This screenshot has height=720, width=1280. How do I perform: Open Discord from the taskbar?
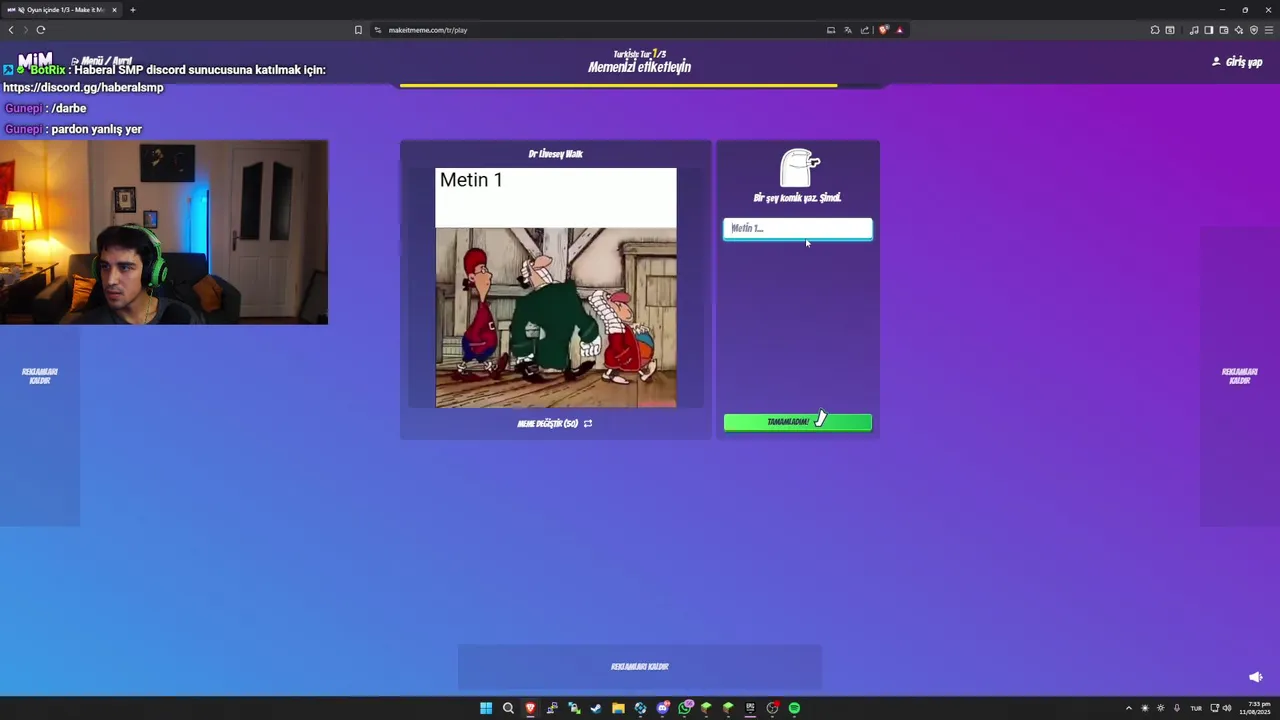click(x=662, y=708)
